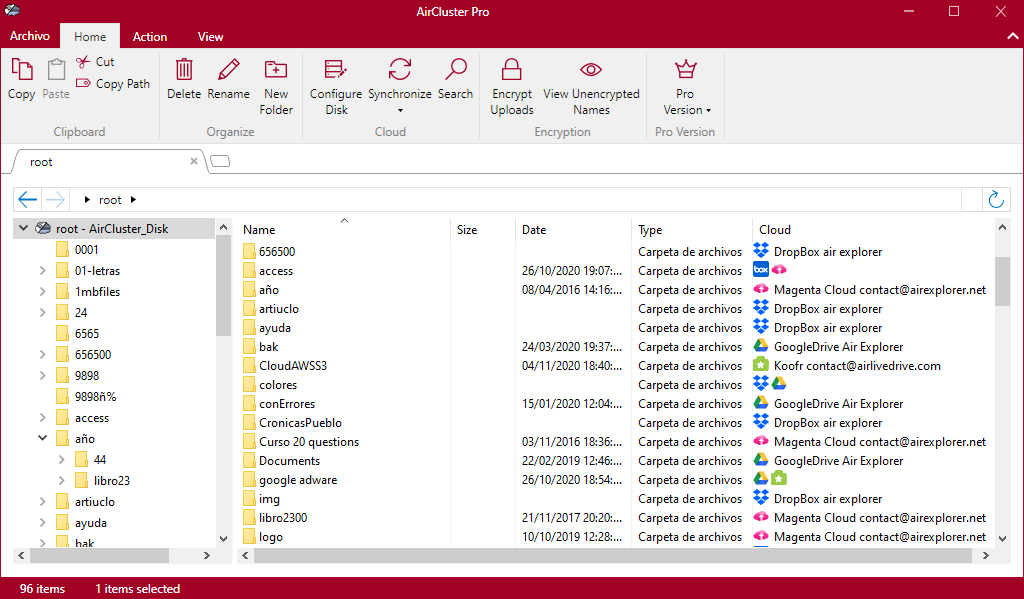Toggle View Unencrypted Names eye
Image resolution: width=1024 pixels, height=599 pixels.
590,69
